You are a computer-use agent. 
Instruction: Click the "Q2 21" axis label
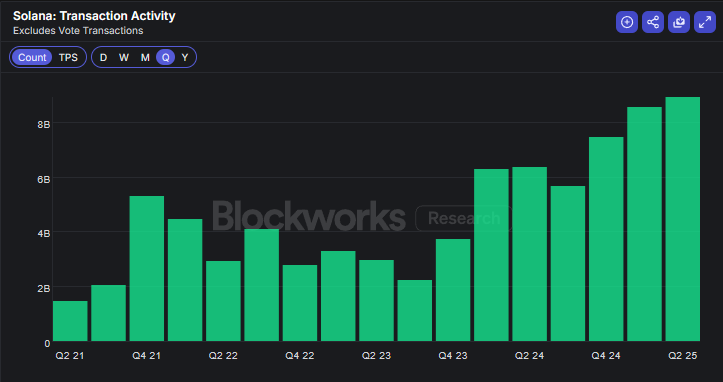[x=70, y=356]
